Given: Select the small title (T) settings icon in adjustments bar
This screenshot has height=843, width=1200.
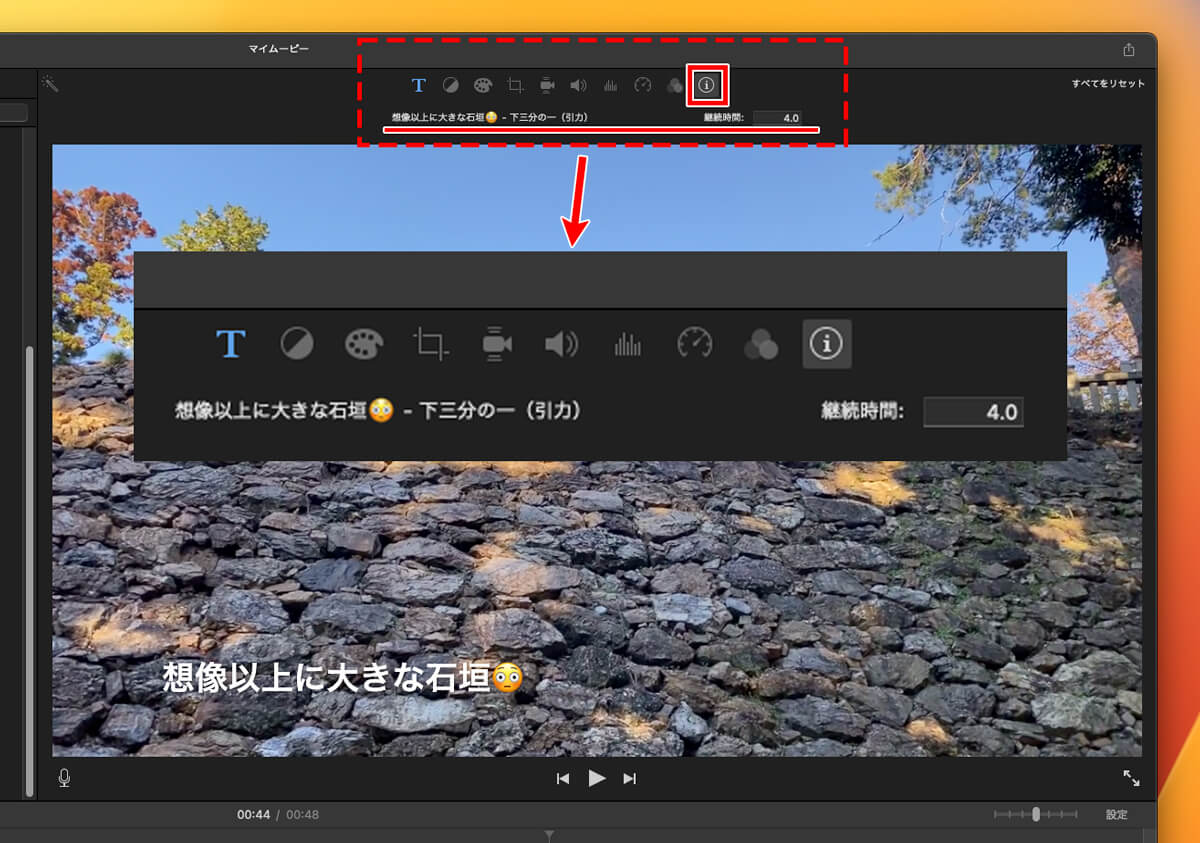Looking at the screenshot, I should coord(419,85).
